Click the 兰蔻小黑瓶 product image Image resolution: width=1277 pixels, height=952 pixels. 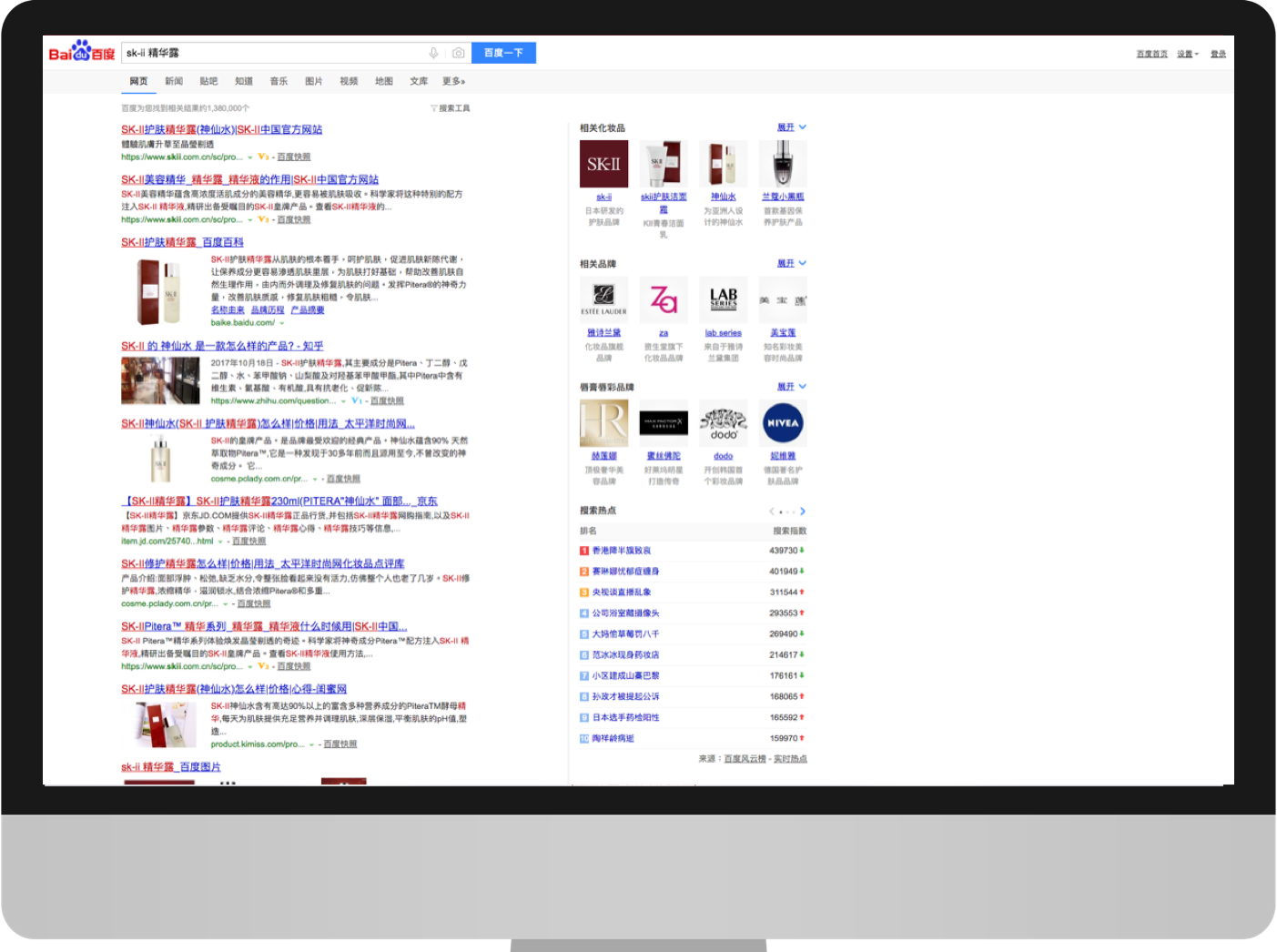click(x=783, y=164)
